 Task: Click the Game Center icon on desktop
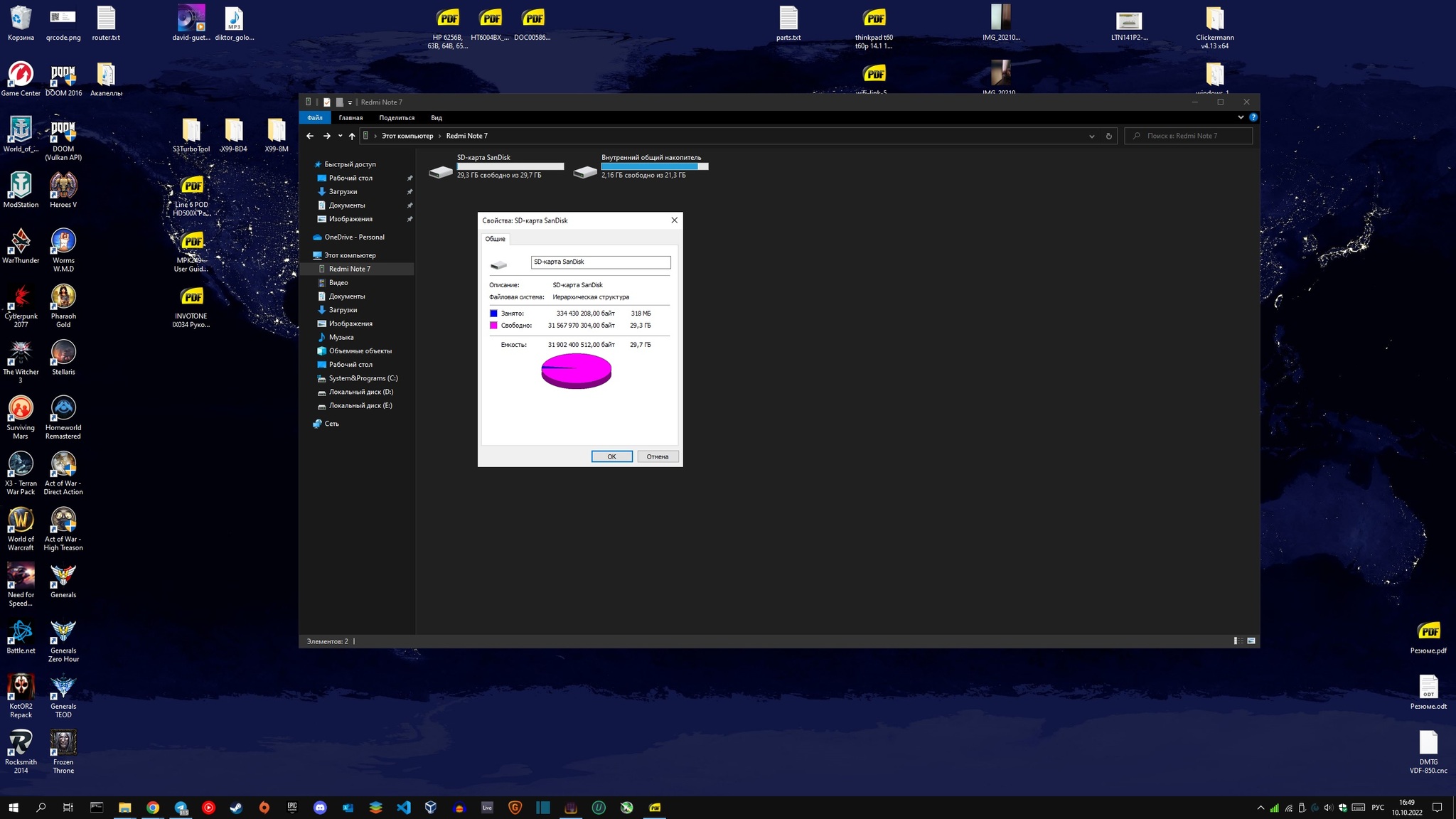(20, 78)
